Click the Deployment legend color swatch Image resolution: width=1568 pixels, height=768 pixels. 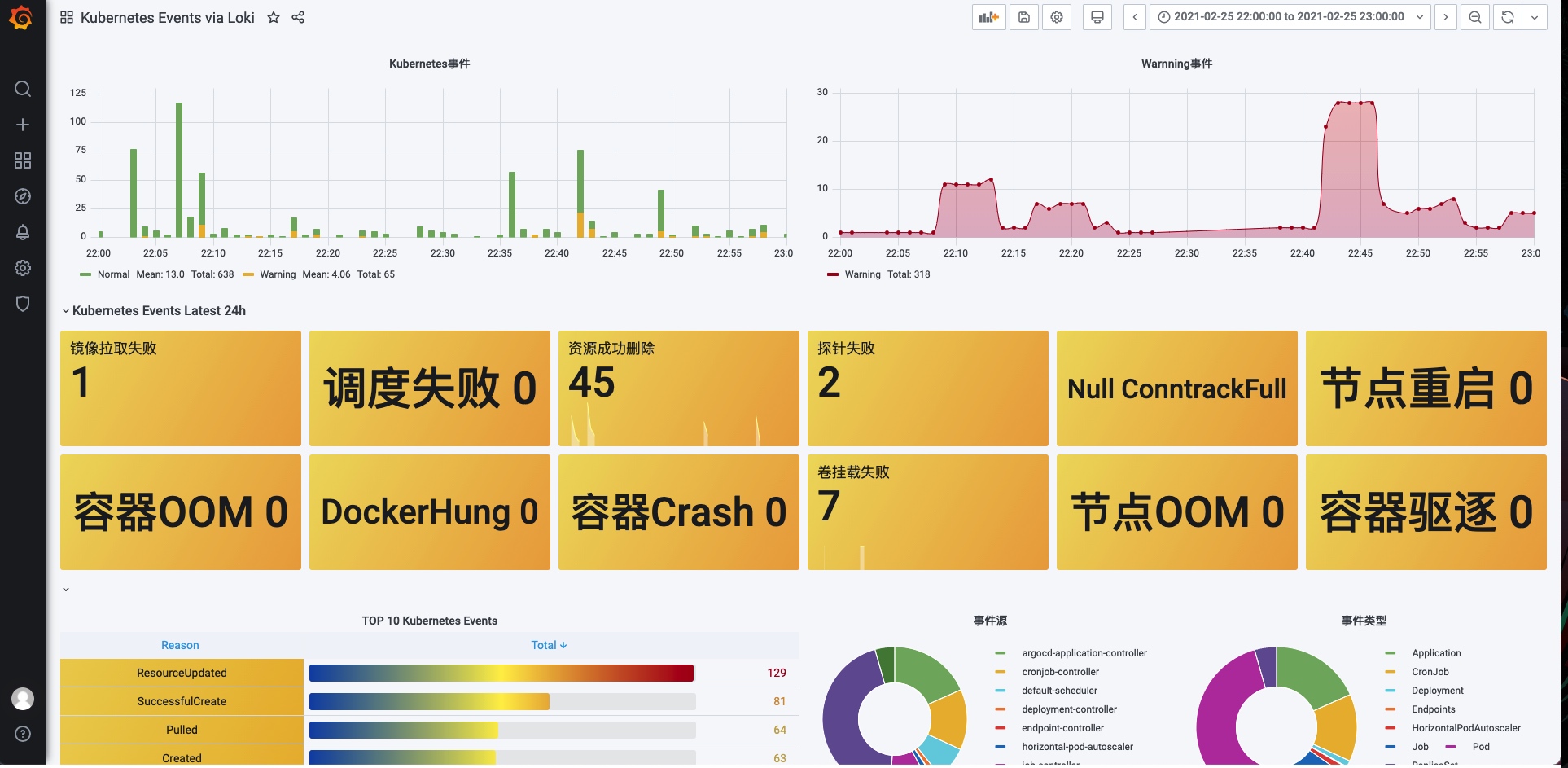(x=1391, y=691)
